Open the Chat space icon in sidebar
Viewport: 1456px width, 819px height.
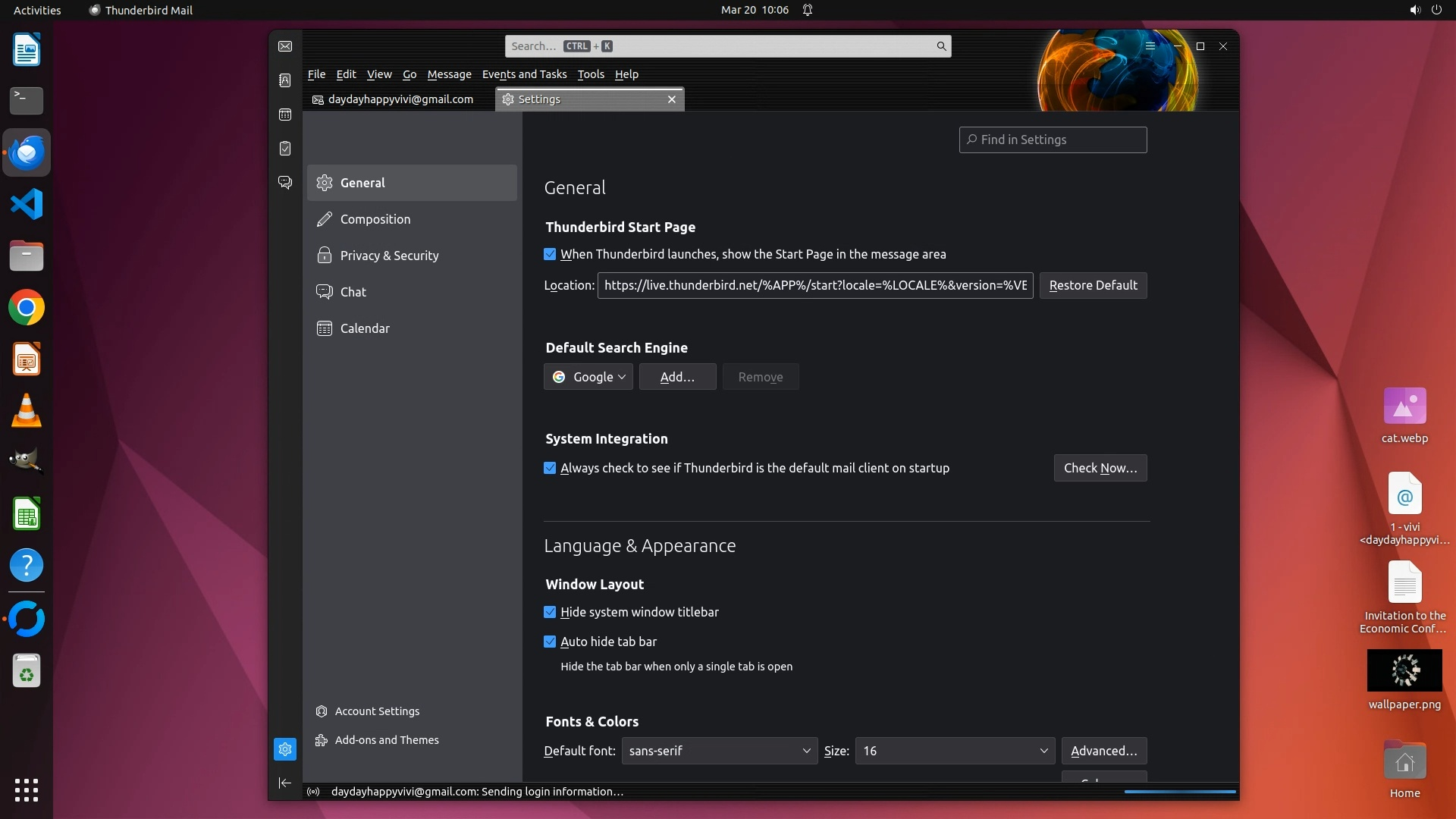tap(285, 183)
